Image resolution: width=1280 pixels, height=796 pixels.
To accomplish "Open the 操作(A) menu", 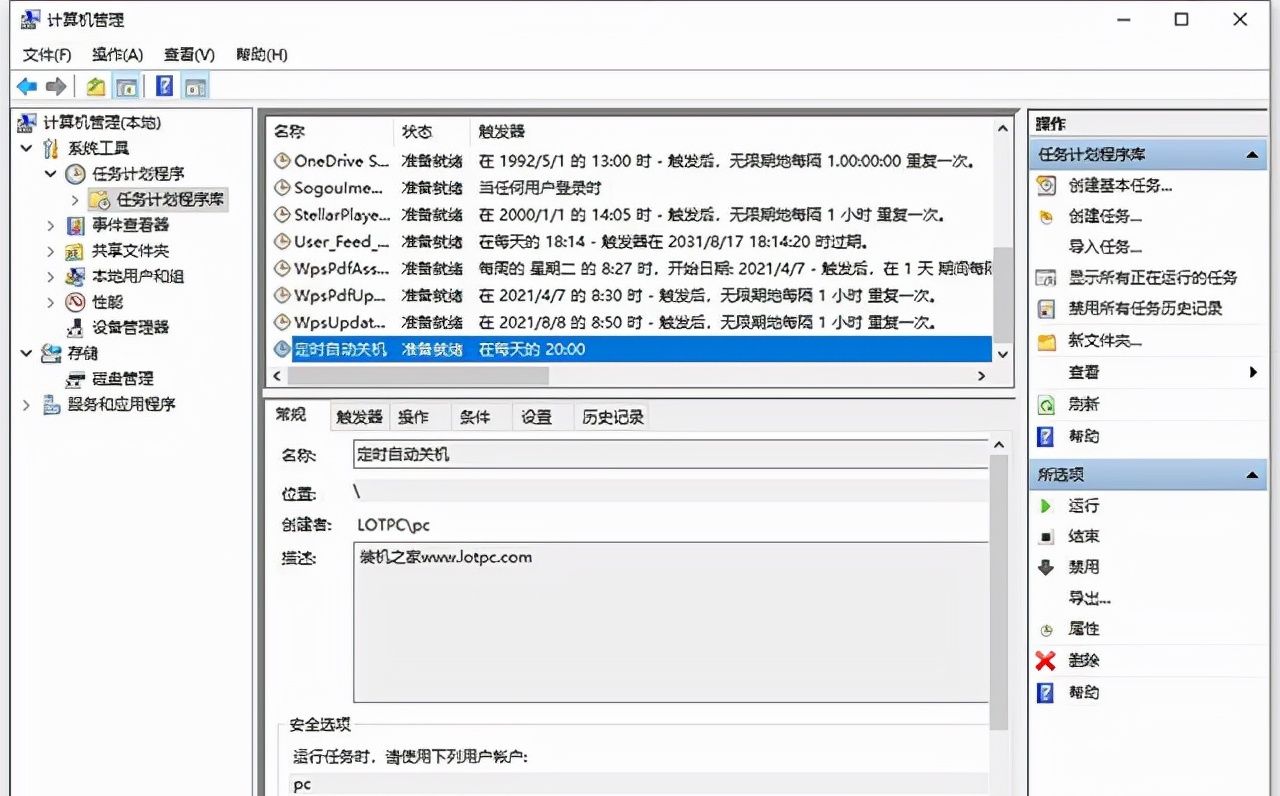I will pyautogui.click(x=117, y=54).
